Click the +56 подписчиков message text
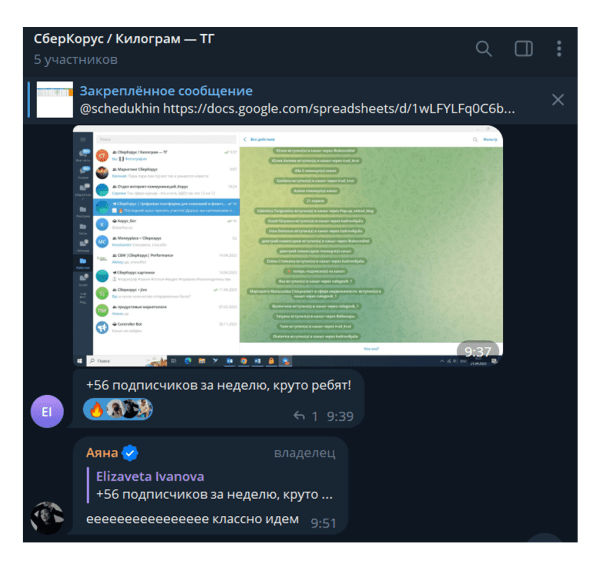 [x=218, y=385]
